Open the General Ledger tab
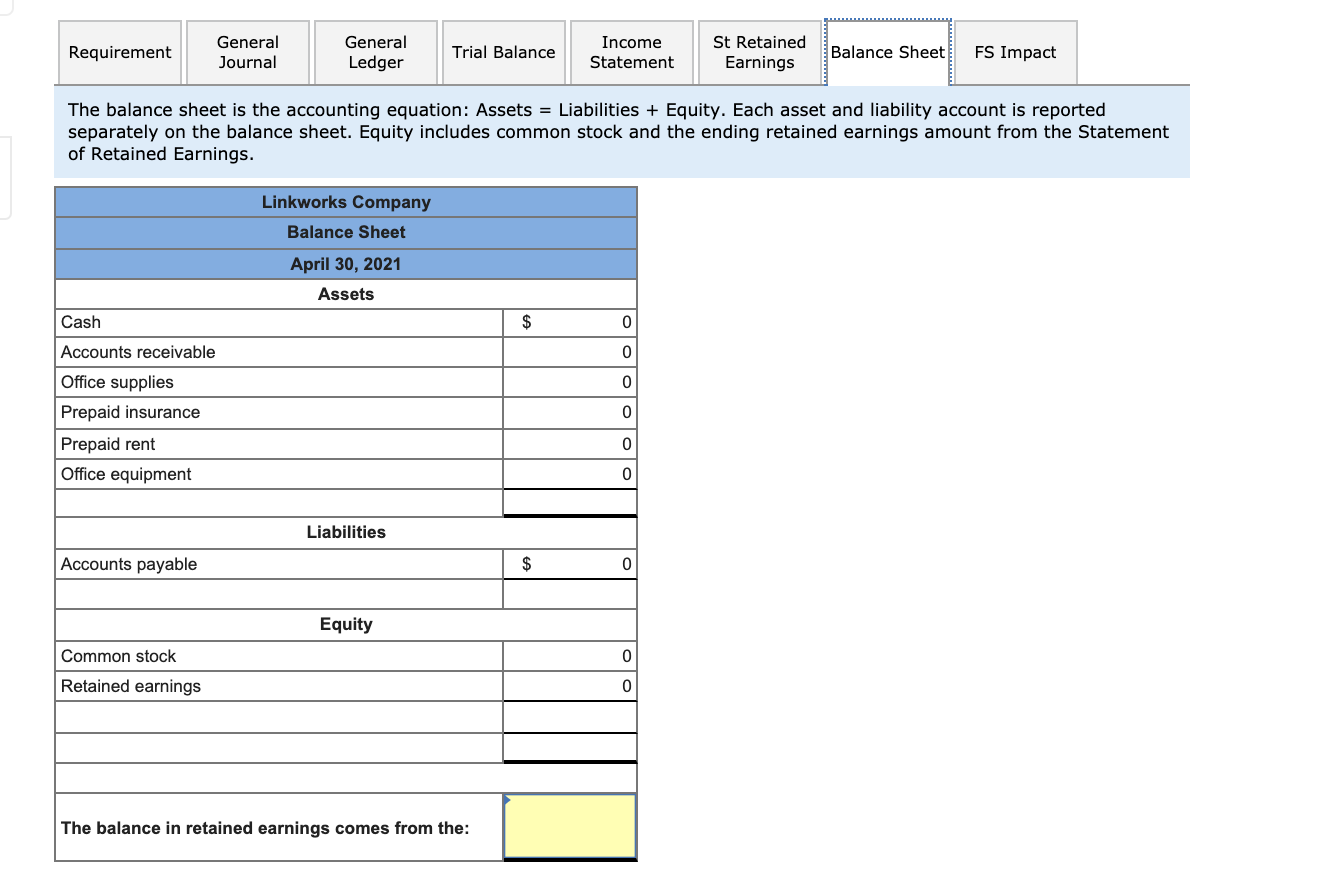1320x876 pixels. 375,52
